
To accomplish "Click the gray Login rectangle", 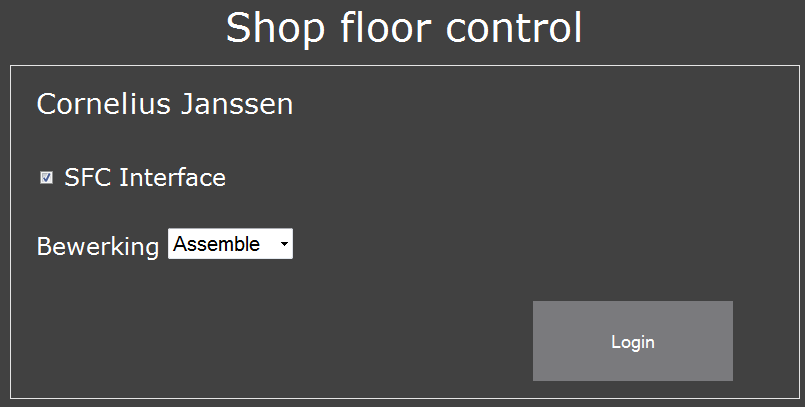I will pyautogui.click(x=632, y=341).
